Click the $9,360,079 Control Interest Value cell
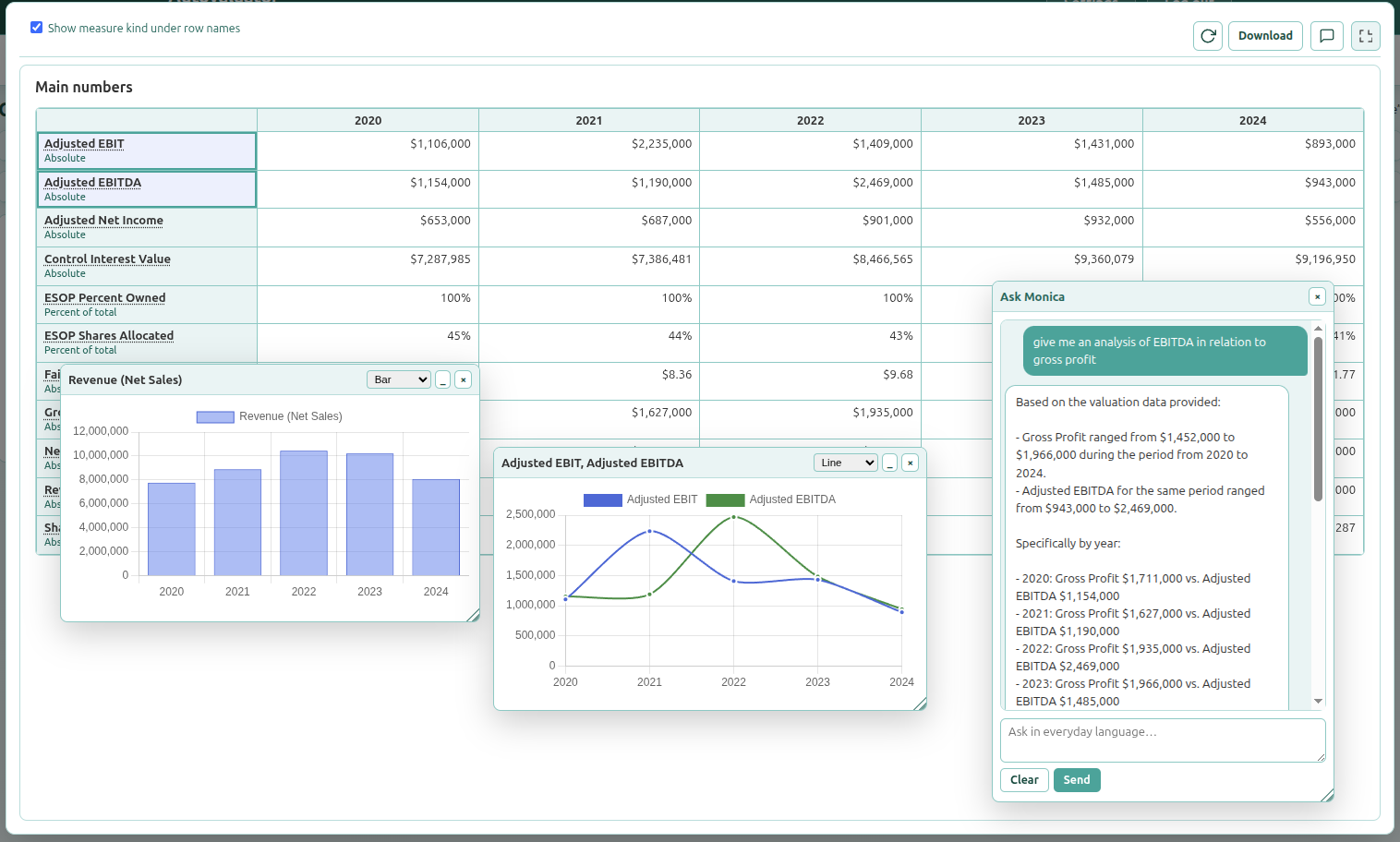 pyautogui.click(x=1032, y=266)
